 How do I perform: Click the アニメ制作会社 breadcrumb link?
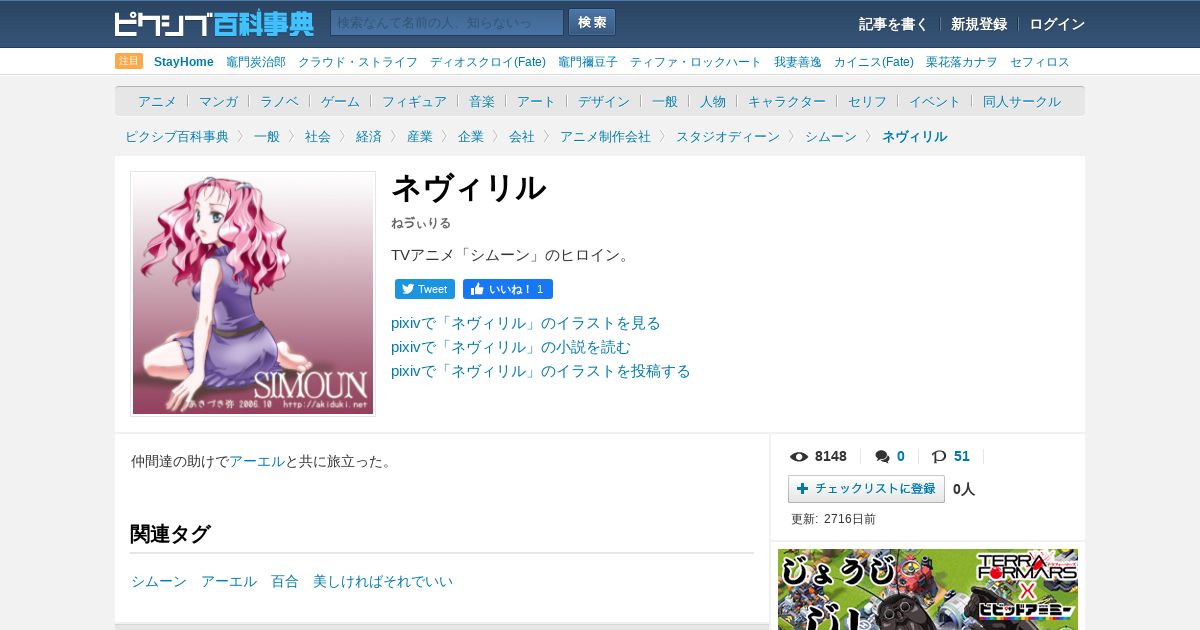[x=605, y=136]
